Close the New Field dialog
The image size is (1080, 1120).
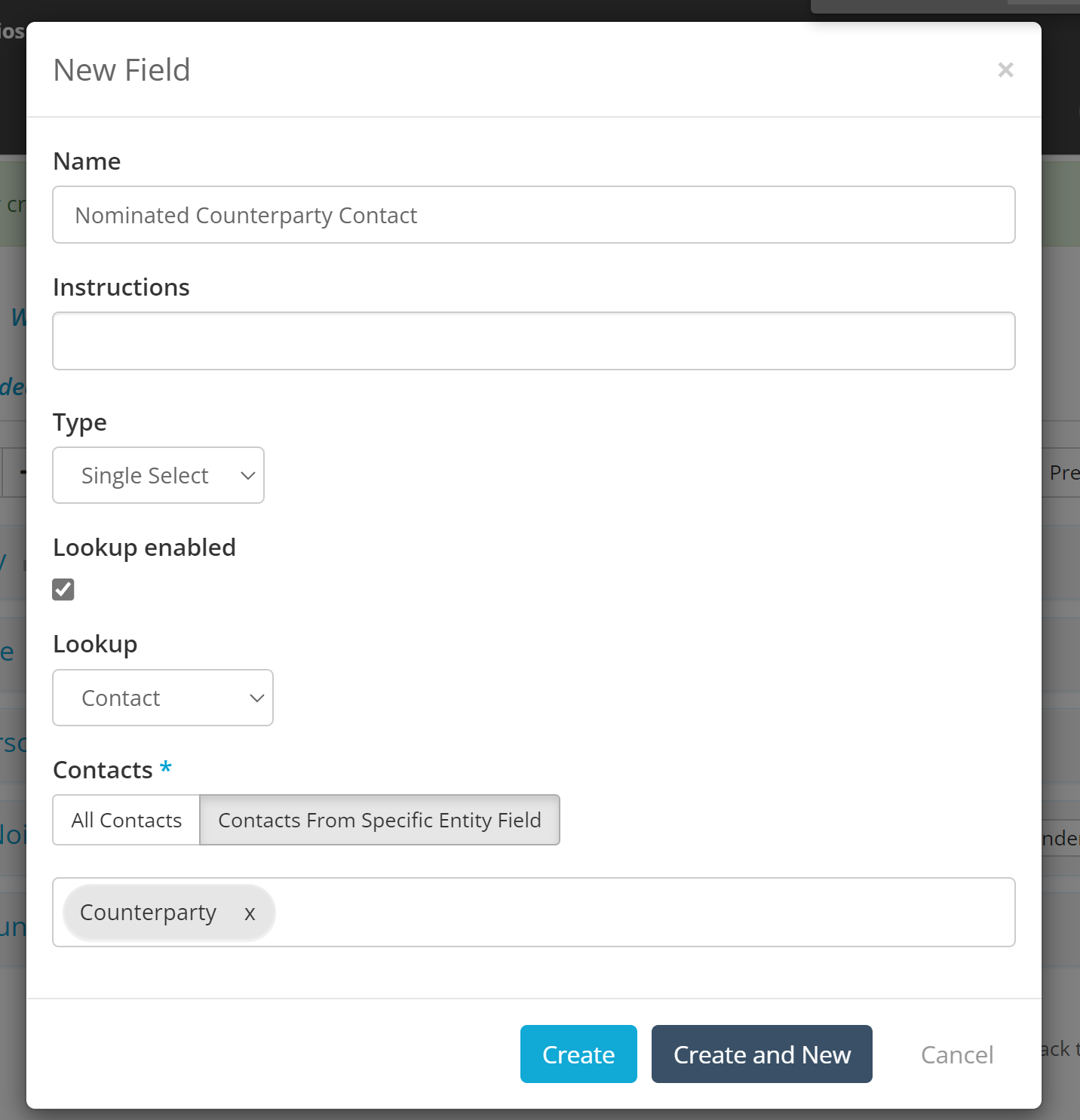click(1005, 70)
